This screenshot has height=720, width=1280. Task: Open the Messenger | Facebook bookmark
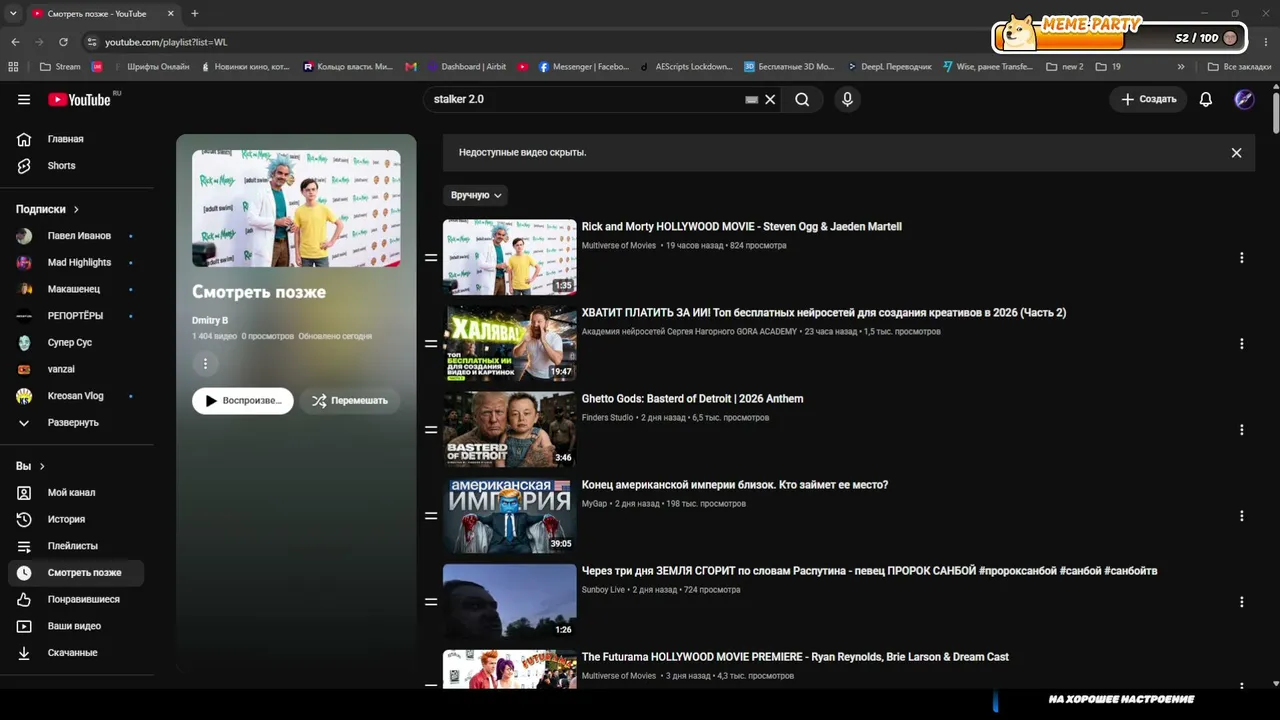584,67
